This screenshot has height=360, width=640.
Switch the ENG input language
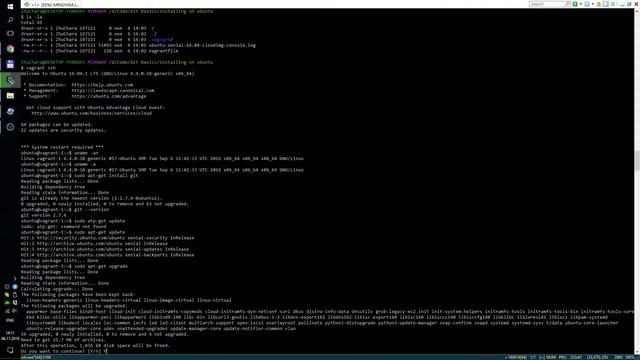(x=10, y=320)
